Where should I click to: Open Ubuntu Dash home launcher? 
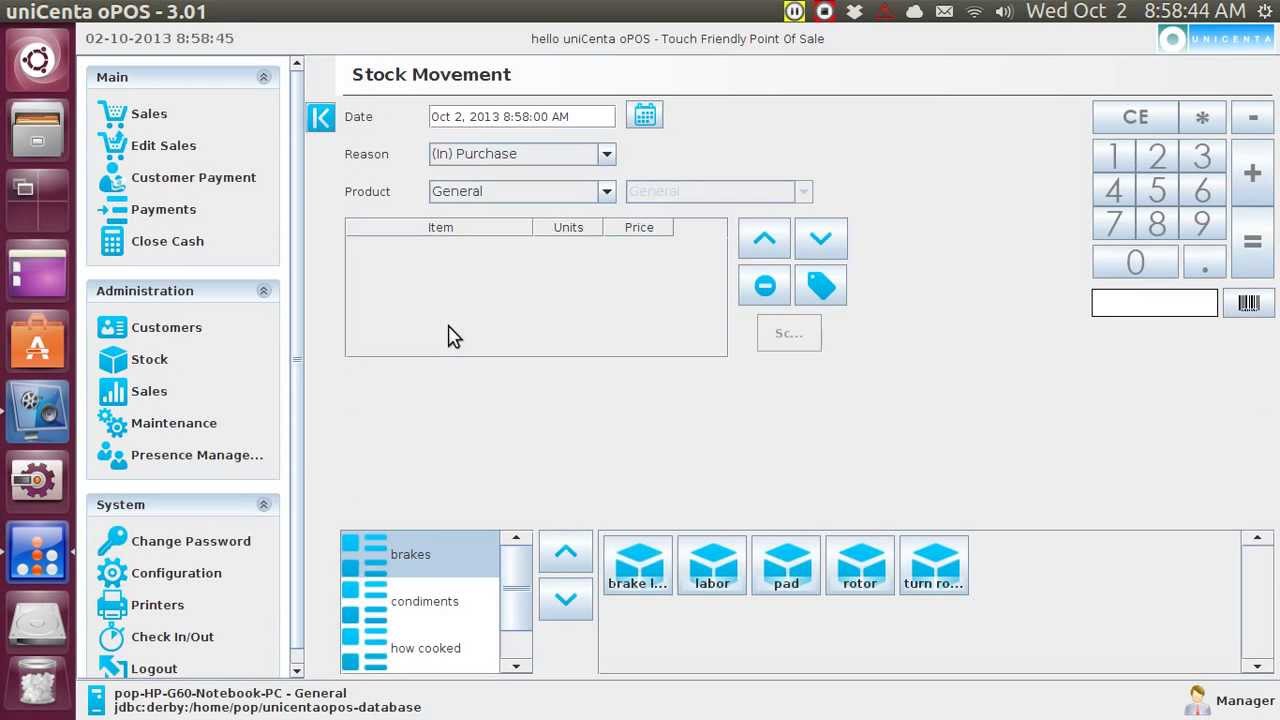tap(38, 61)
